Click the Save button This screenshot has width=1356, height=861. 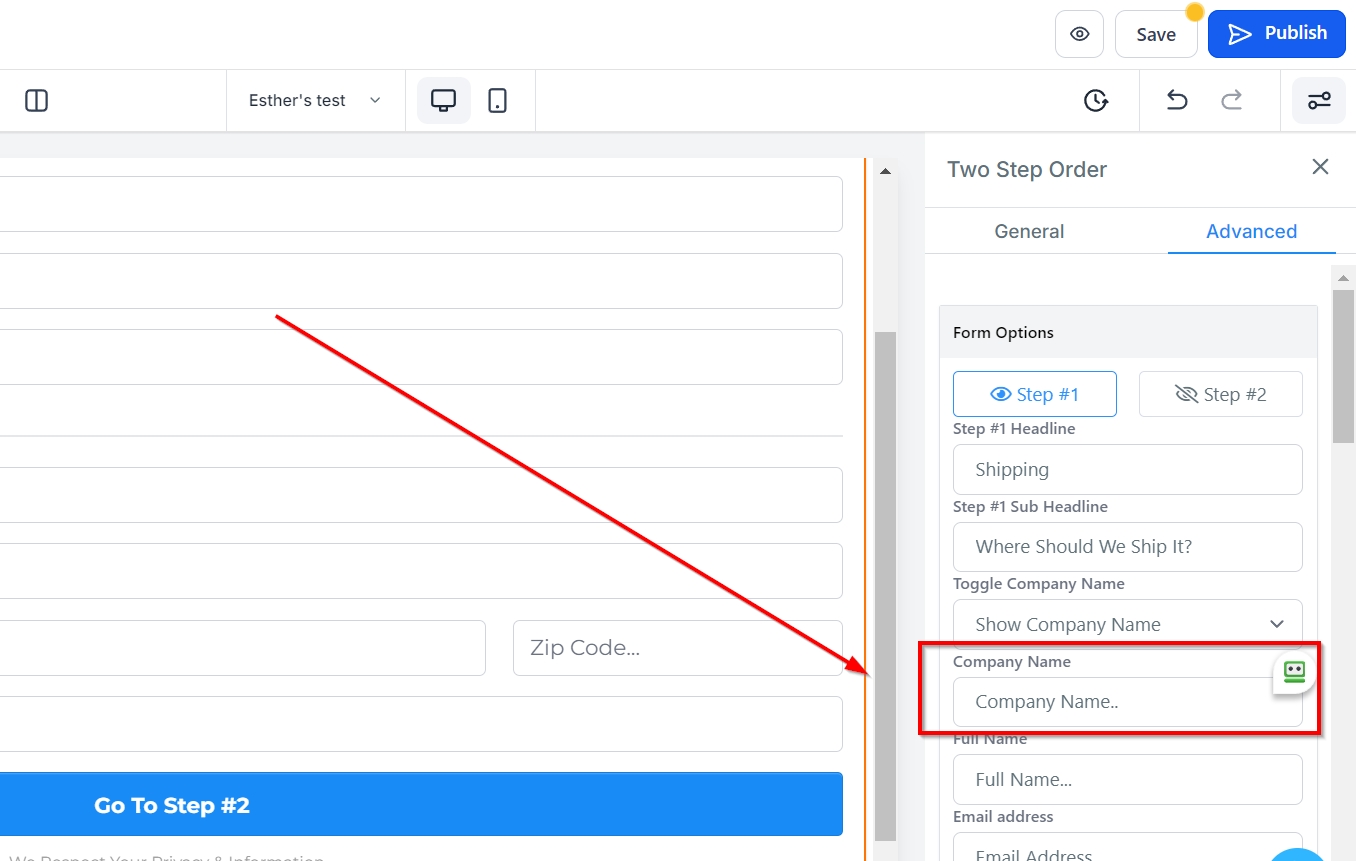click(1155, 35)
